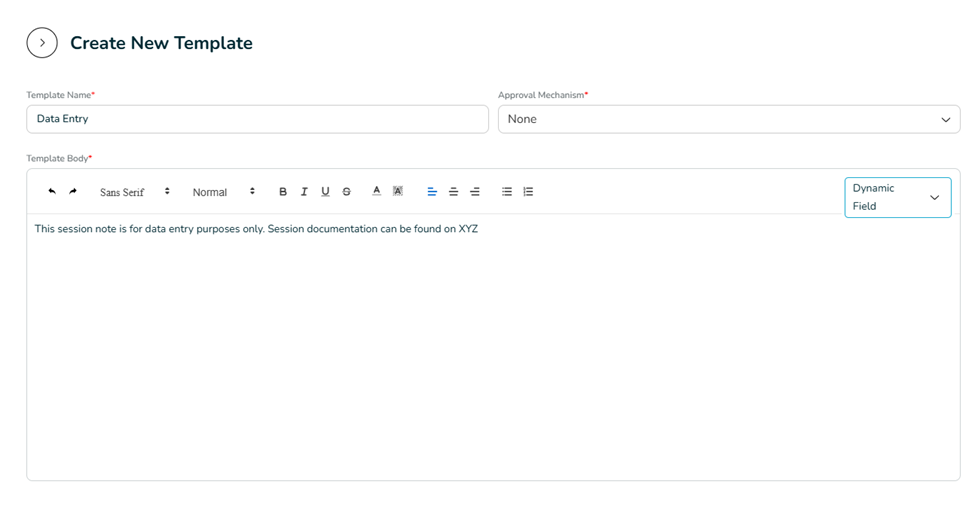This screenshot has height=506, width=975.
Task: Open the Normal text size dropdown
Action: pyautogui.click(x=224, y=192)
